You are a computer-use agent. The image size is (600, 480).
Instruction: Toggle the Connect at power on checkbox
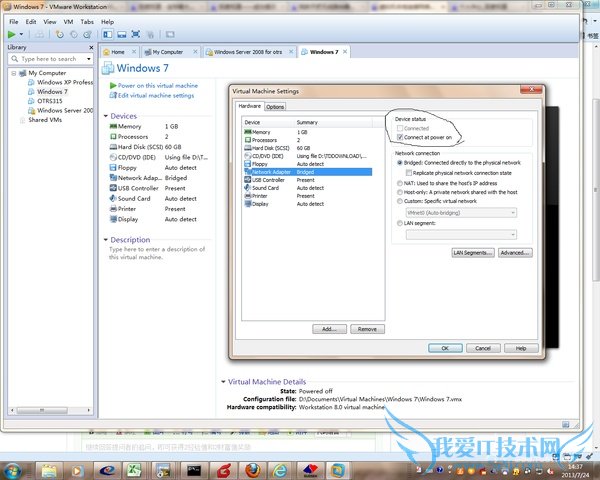(x=400, y=137)
